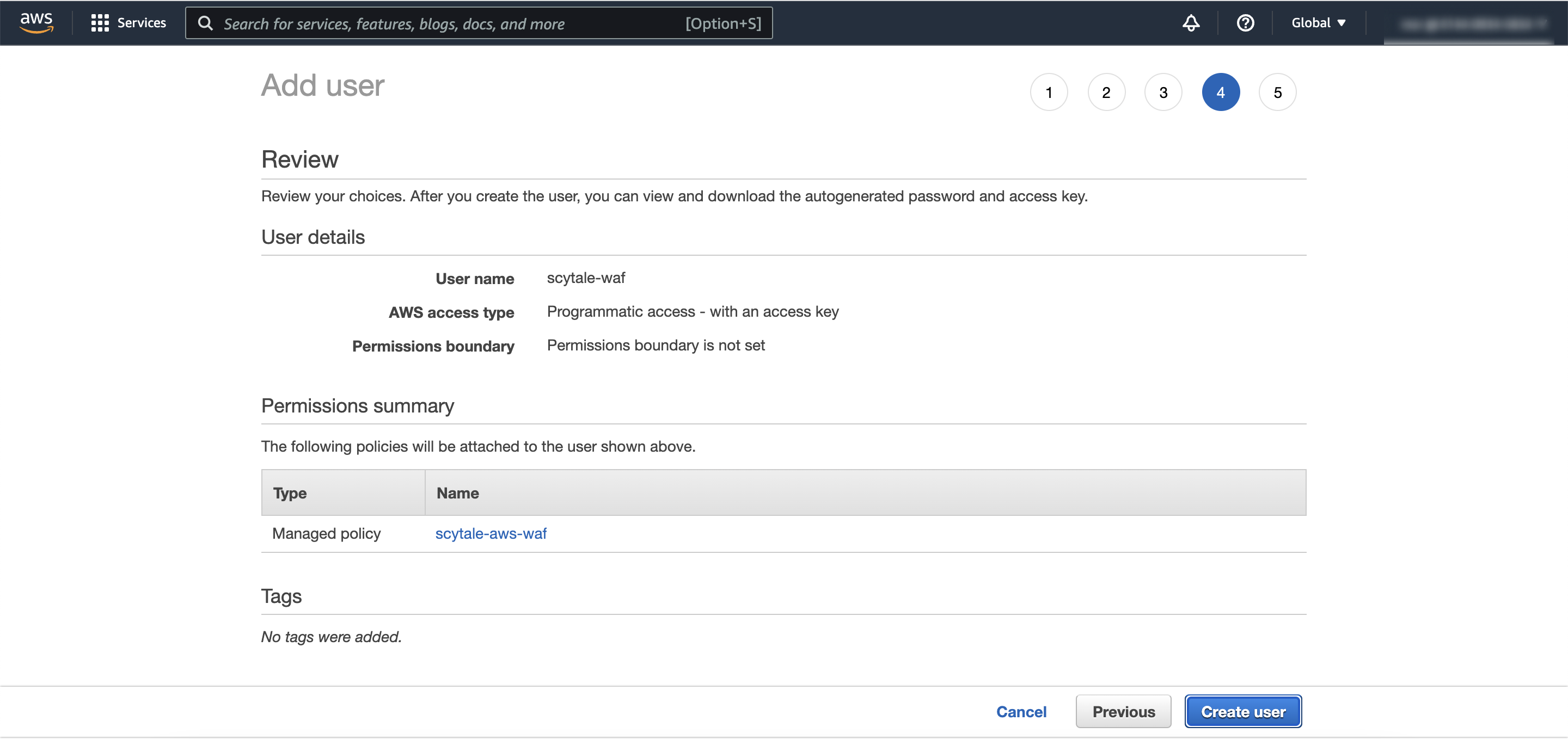Click the Managed policy cell
1568x739 pixels.
pos(326,533)
